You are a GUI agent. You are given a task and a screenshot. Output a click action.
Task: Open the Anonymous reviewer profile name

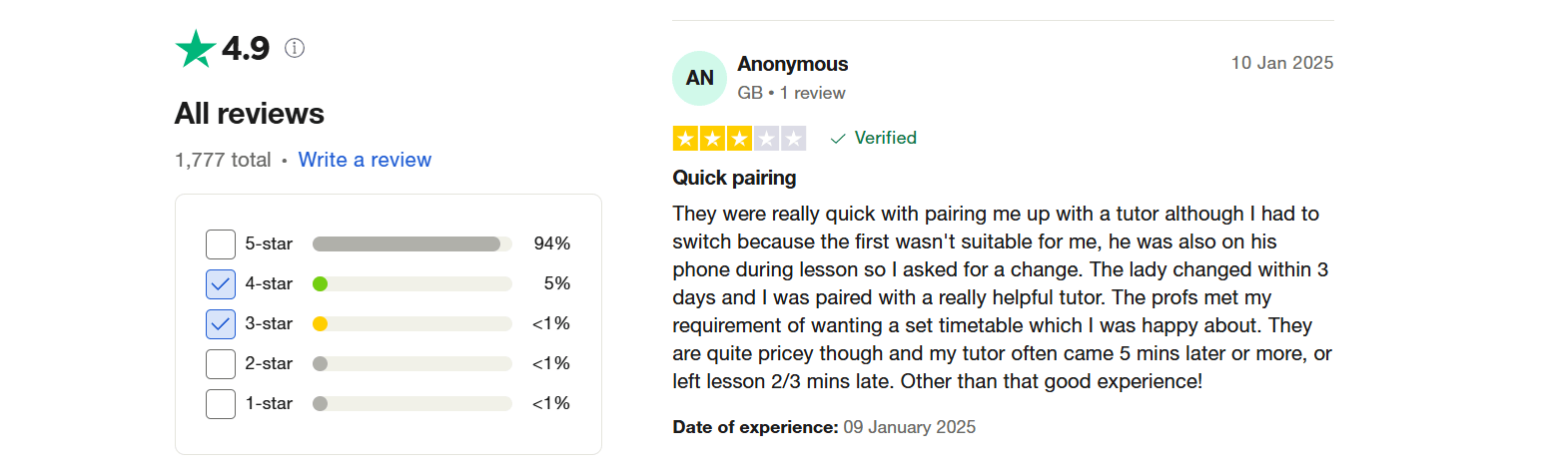tap(792, 64)
